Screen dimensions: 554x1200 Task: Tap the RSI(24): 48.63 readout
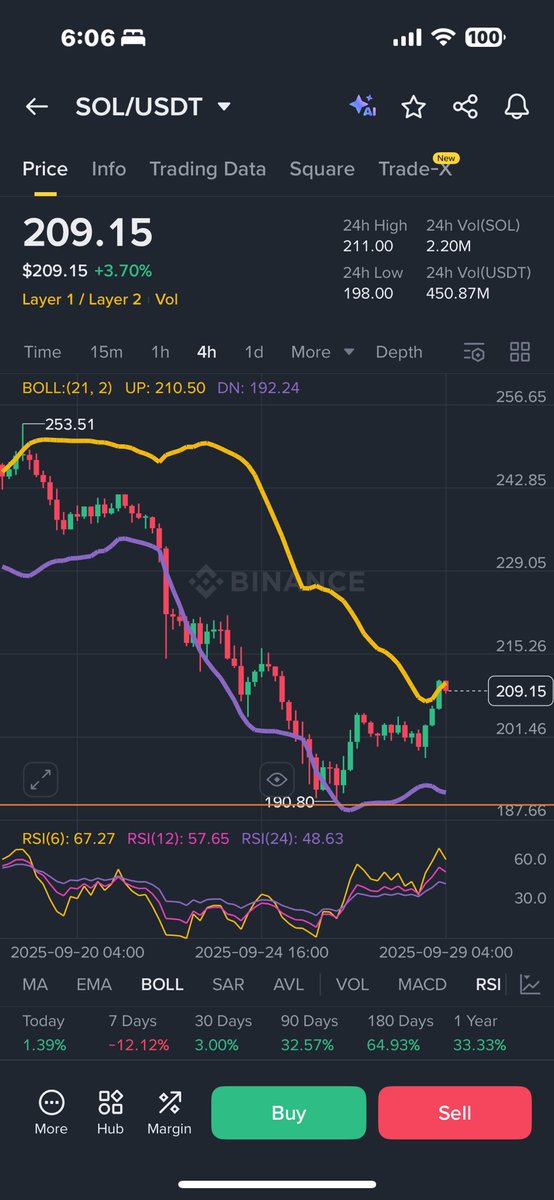pos(292,838)
